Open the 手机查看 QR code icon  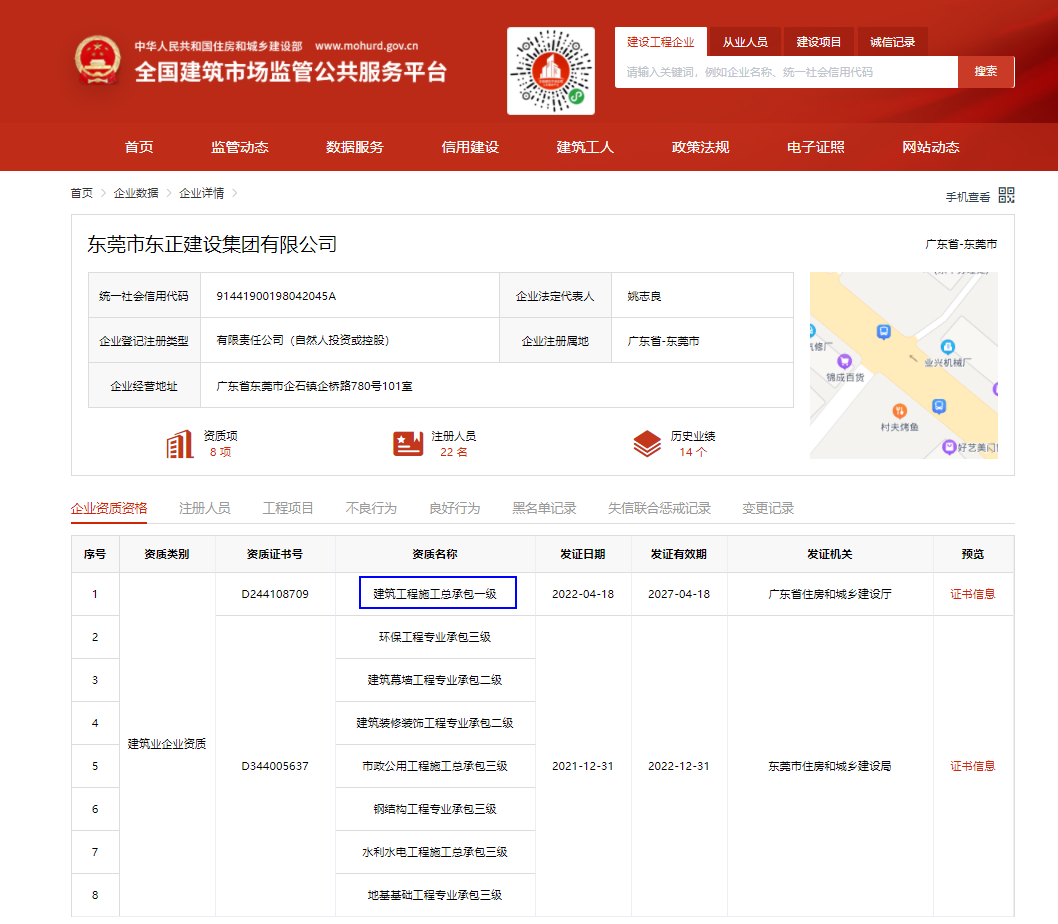click(x=1006, y=196)
